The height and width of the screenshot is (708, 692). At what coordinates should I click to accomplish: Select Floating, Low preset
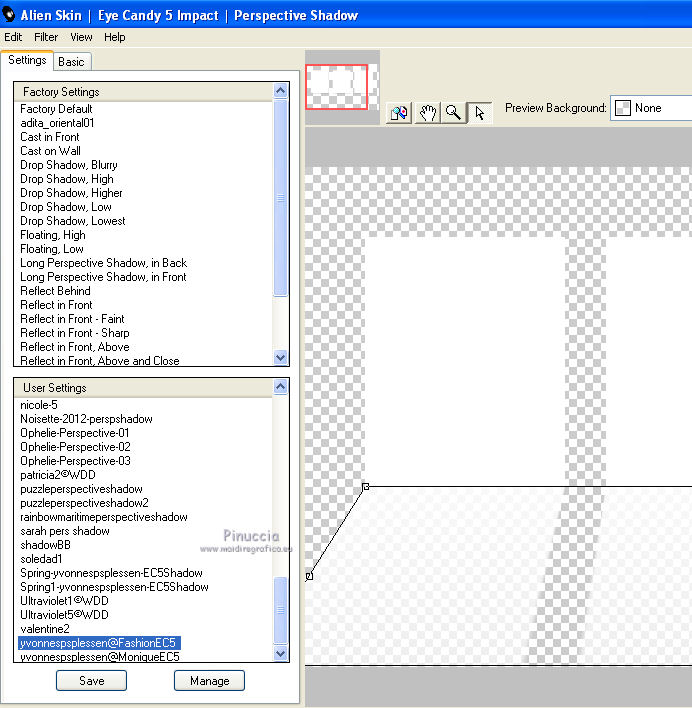point(52,249)
